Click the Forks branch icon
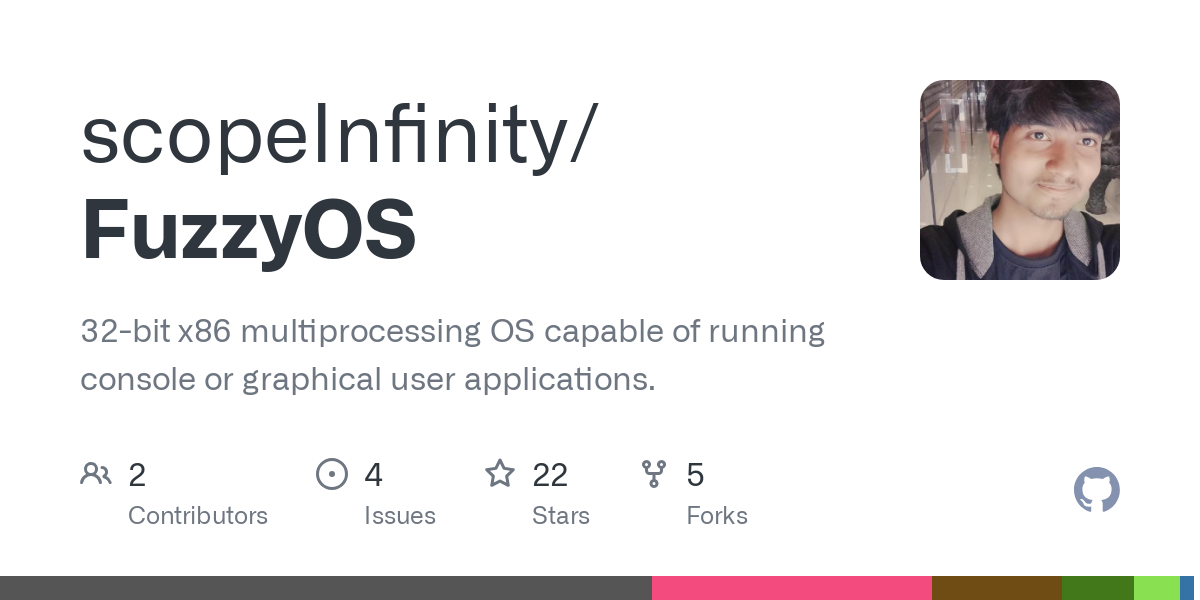The height and width of the screenshot is (600, 1200). coord(654,474)
